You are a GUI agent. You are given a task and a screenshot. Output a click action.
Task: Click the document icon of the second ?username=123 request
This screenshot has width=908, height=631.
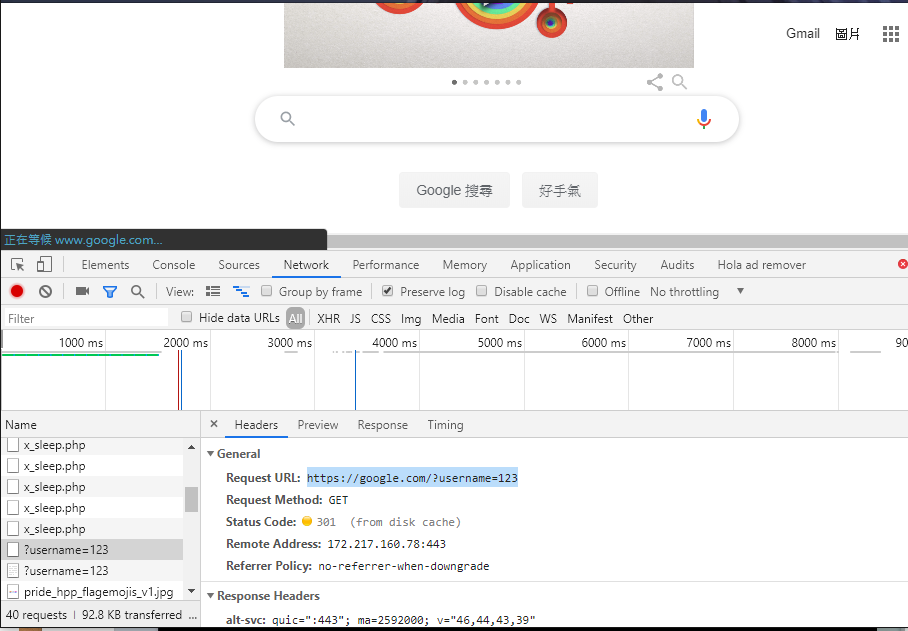point(13,571)
